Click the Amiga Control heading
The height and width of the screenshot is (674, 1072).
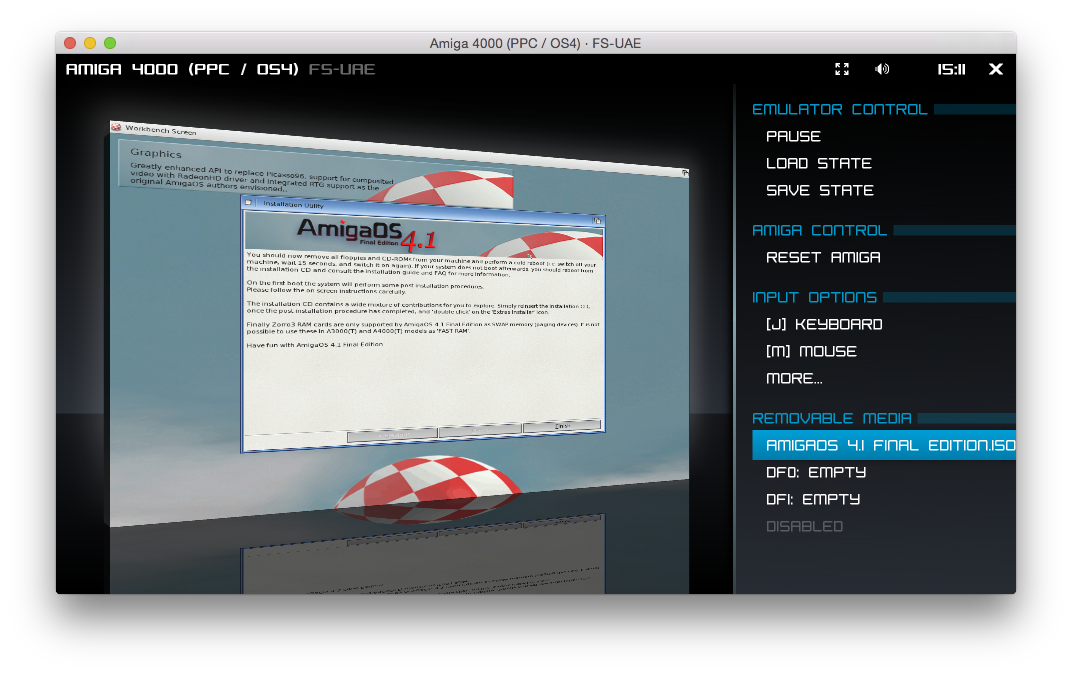(x=819, y=230)
